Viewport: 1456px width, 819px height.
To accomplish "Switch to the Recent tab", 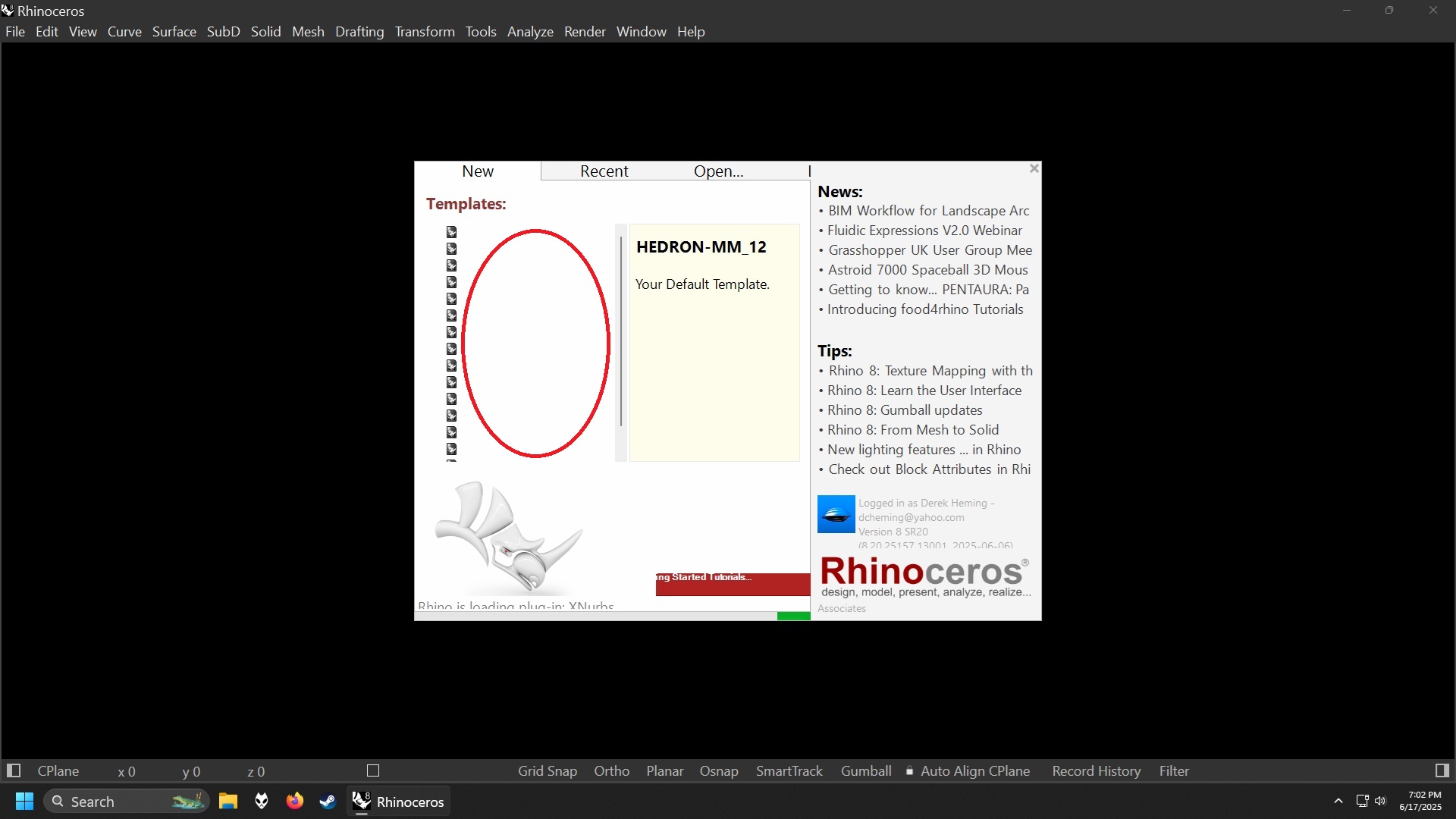I will click(604, 171).
